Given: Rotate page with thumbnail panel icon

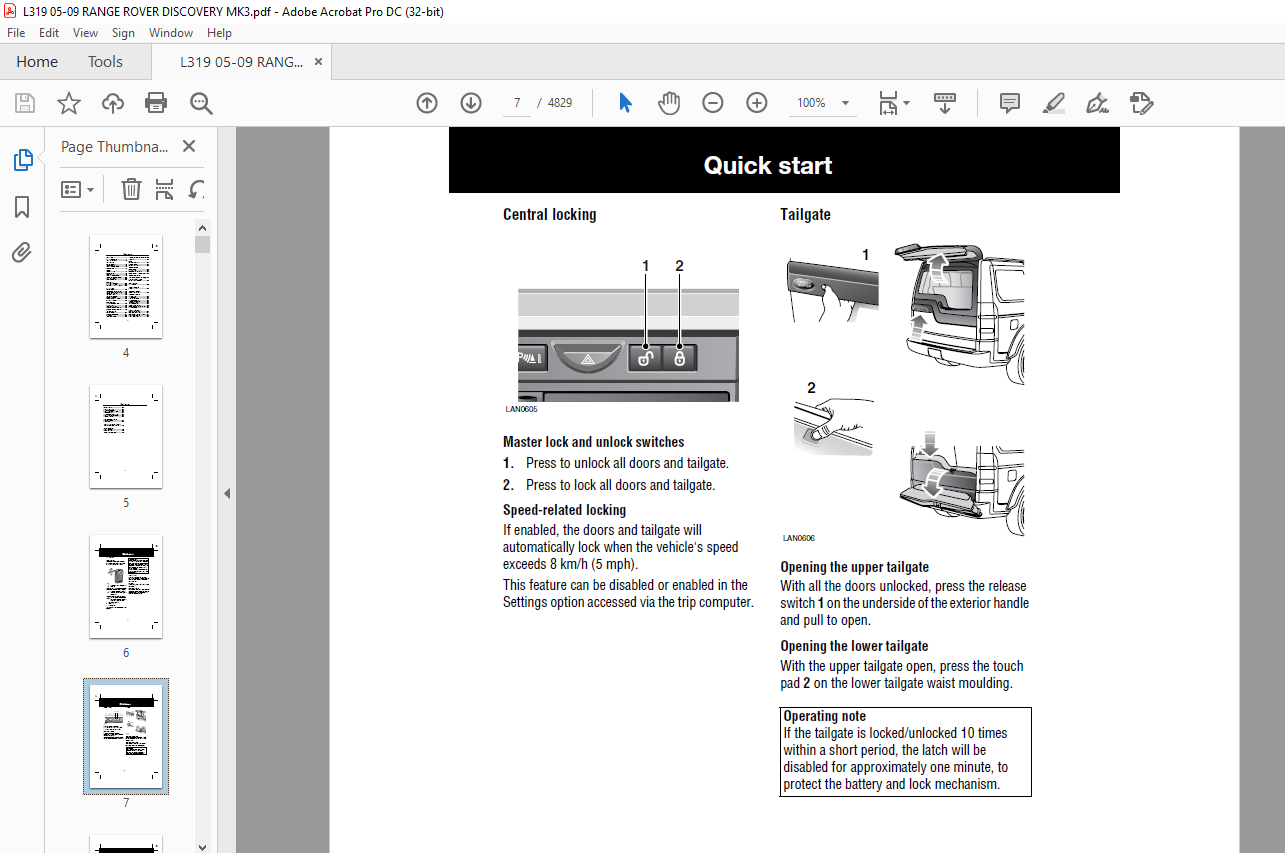Looking at the screenshot, I should pos(197,189).
